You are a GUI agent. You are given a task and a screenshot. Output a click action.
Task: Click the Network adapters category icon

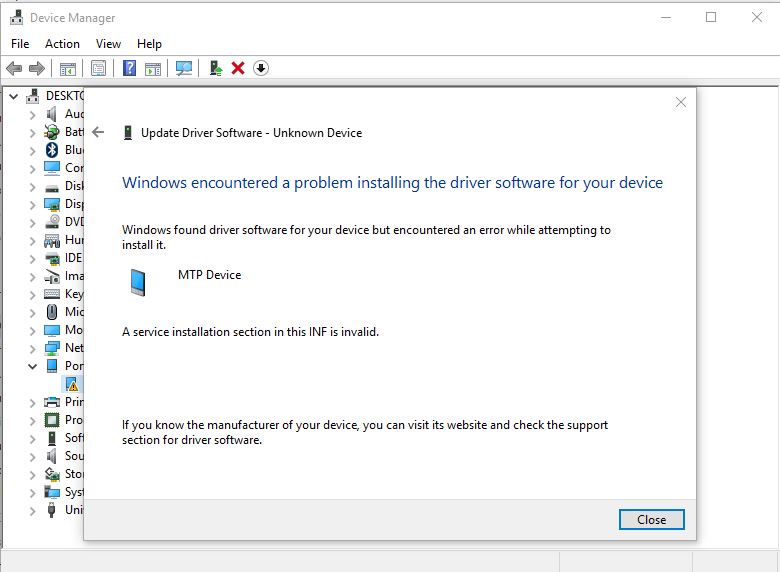click(x=52, y=348)
